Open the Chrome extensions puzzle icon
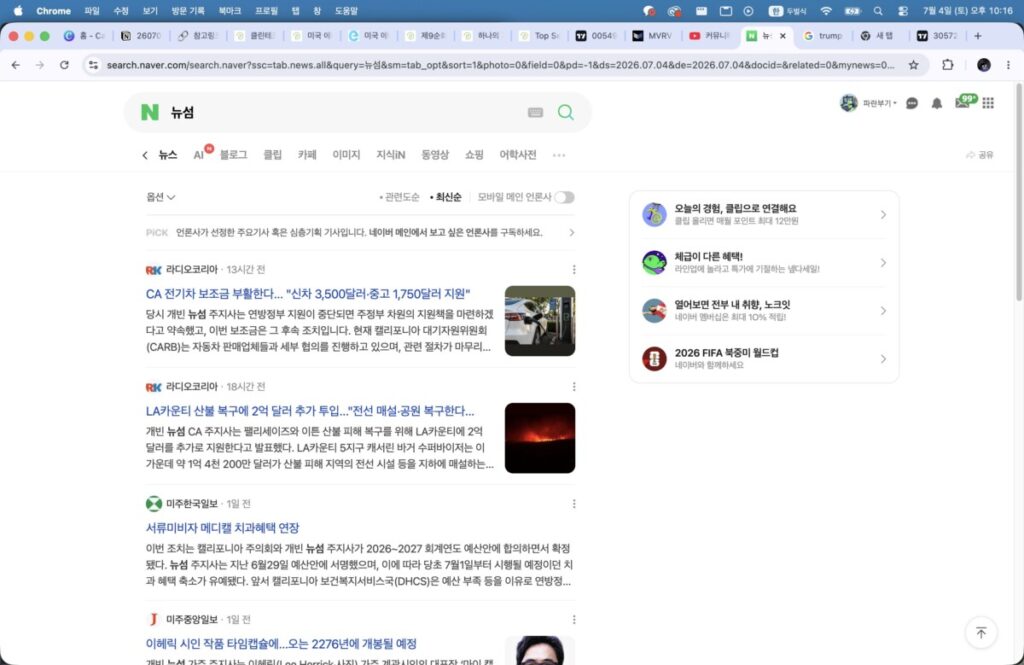This screenshot has height=665, width=1024. coord(948,65)
